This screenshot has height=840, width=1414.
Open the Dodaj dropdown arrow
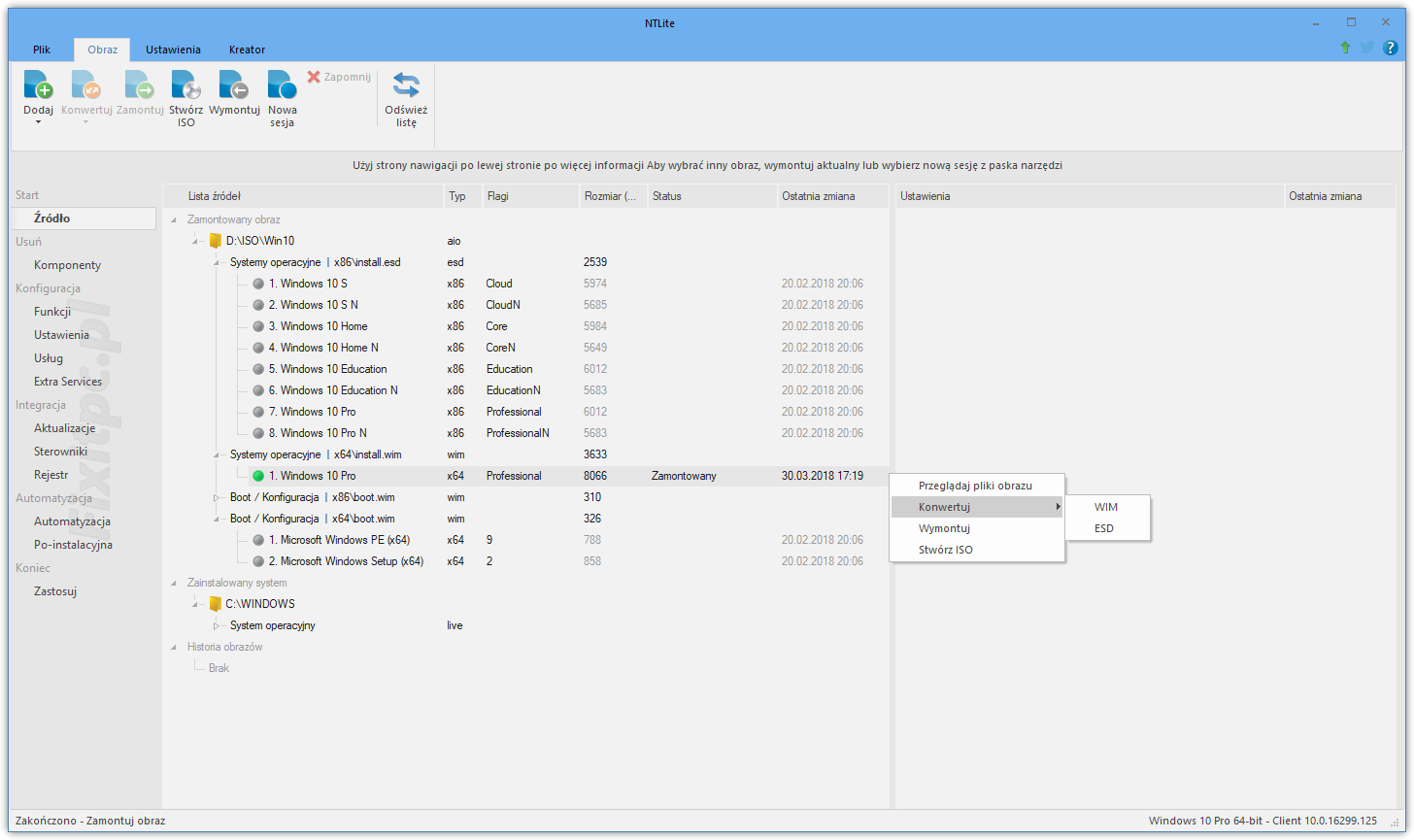tap(38, 122)
